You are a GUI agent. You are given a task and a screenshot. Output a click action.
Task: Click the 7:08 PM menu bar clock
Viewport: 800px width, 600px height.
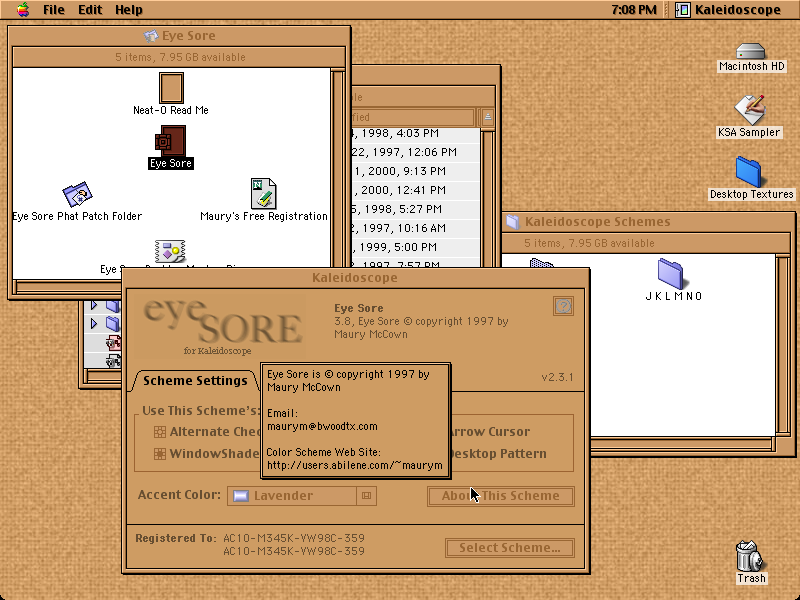click(x=634, y=10)
